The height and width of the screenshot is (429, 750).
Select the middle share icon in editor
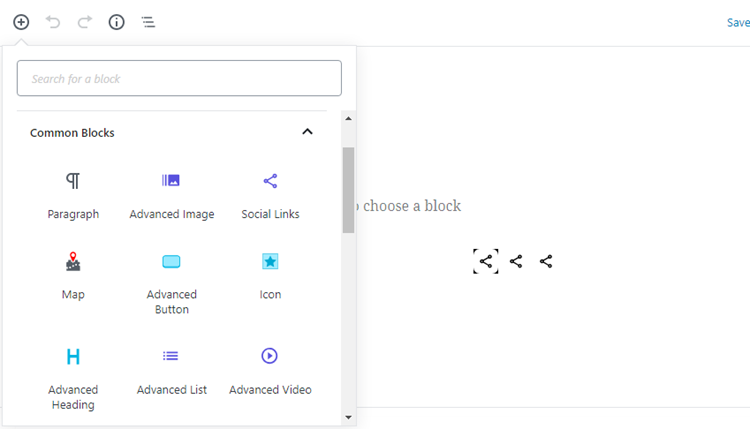(x=516, y=261)
